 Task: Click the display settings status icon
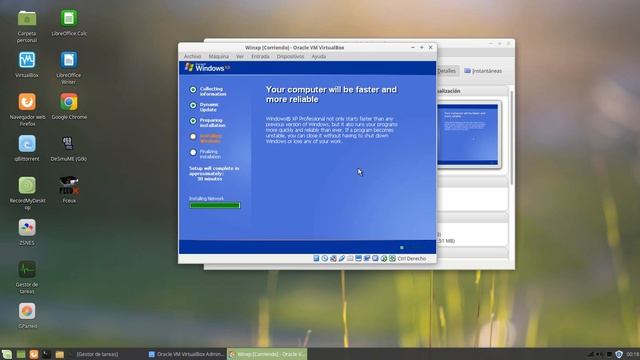click(x=358, y=258)
